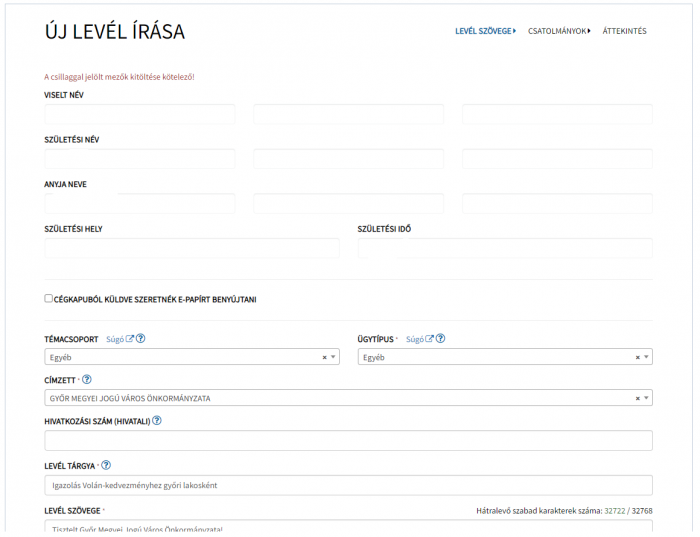Enable the Cégkapuból küldve e-Papír checkbox
Image resolution: width=700 pixels, height=537 pixels.
[49, 298]
